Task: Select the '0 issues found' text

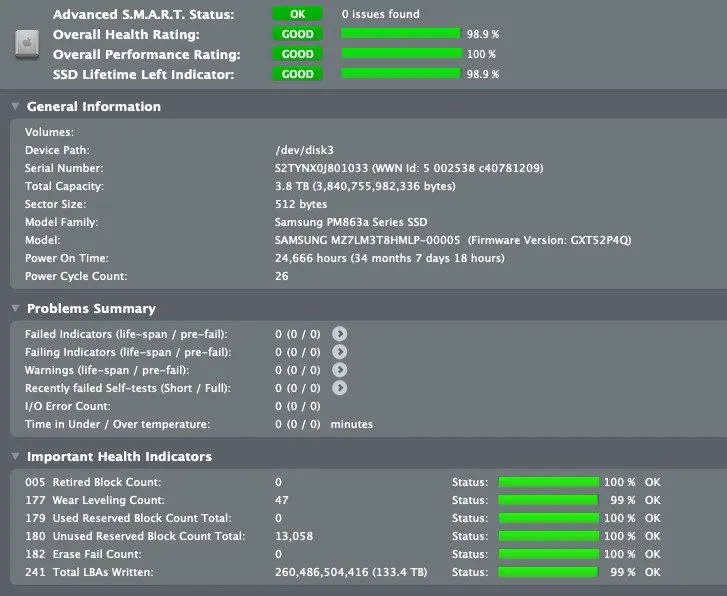Action: point(381,14)
